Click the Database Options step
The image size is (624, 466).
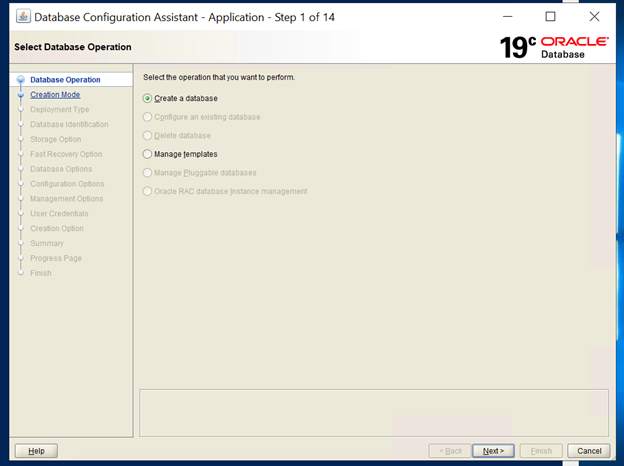(61, 169)
